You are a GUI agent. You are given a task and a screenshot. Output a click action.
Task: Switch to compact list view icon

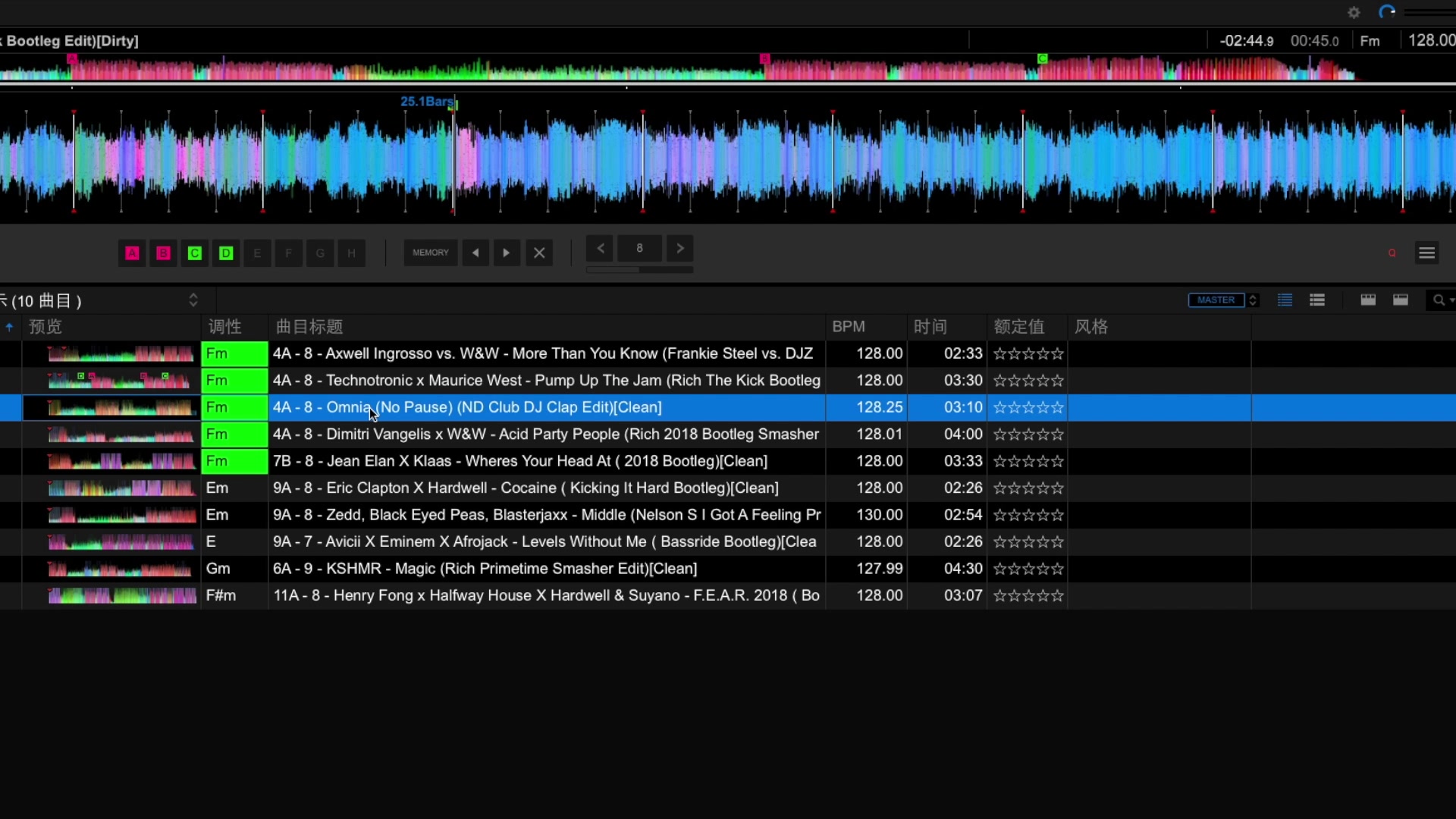[1285, 300]
